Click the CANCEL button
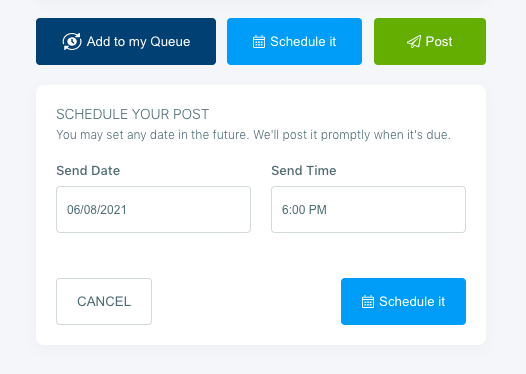Viewport: 526px width, 374px height. click(104, 302)
